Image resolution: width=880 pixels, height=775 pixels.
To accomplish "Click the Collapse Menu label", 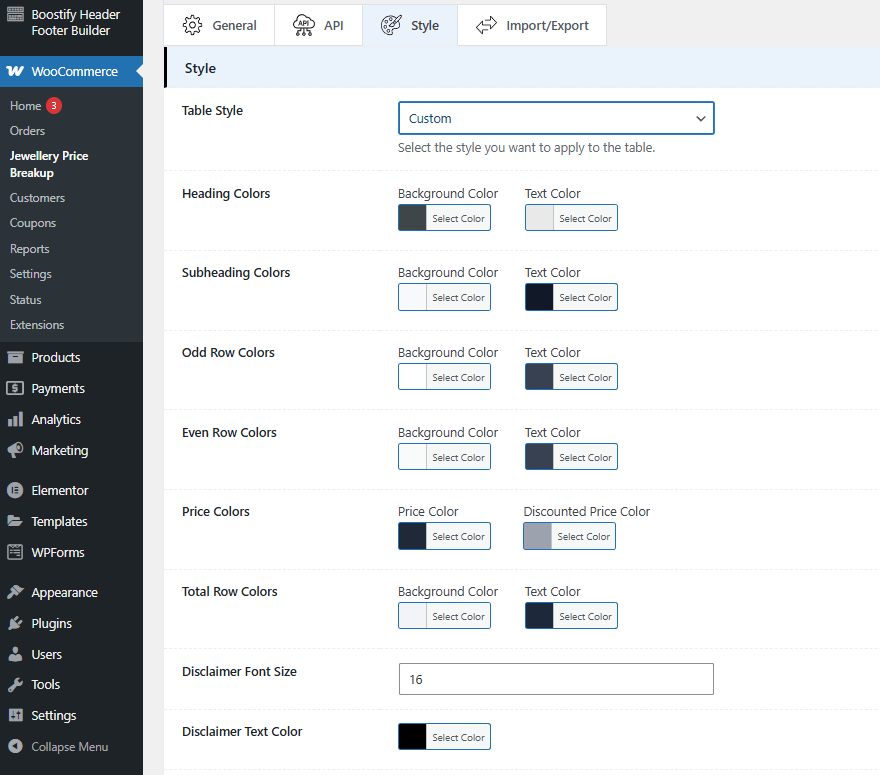I will click(x=70, y=747).
